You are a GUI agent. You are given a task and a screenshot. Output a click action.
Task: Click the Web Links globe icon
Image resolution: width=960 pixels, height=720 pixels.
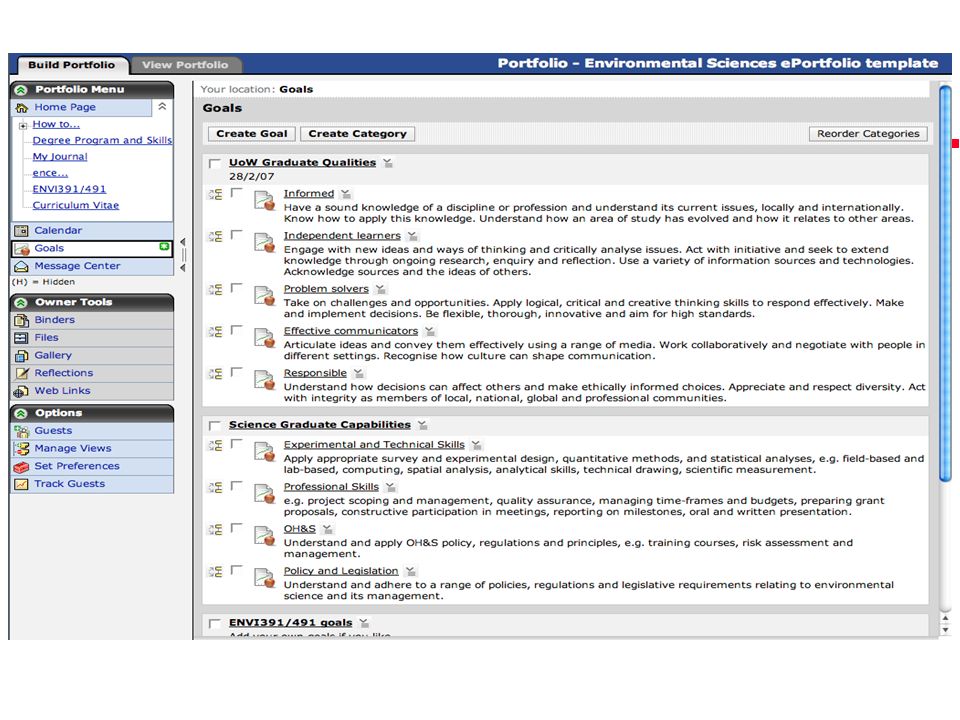pyautogui.click(x=21, y=391)
